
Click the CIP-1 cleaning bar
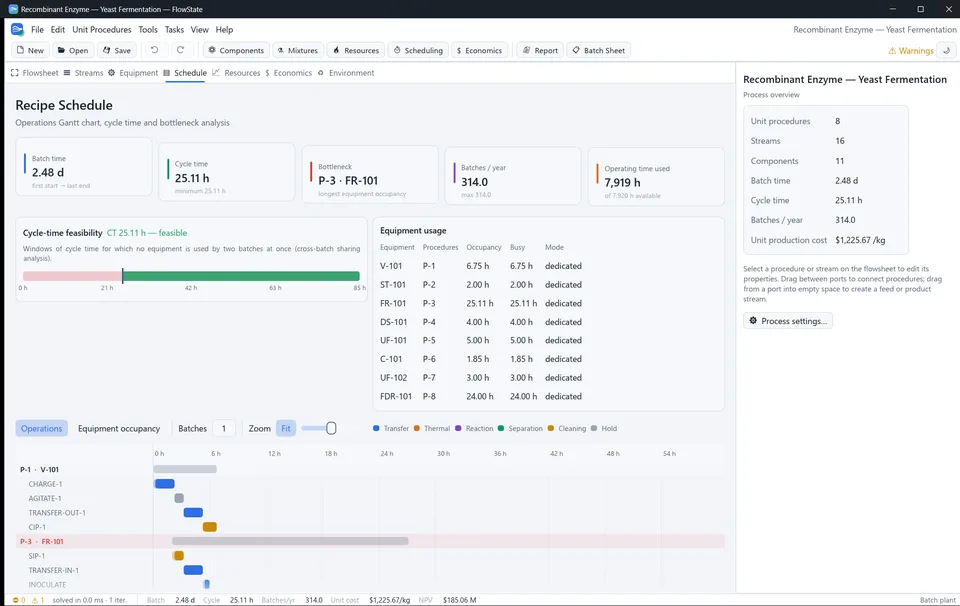[x=209, y=527]
